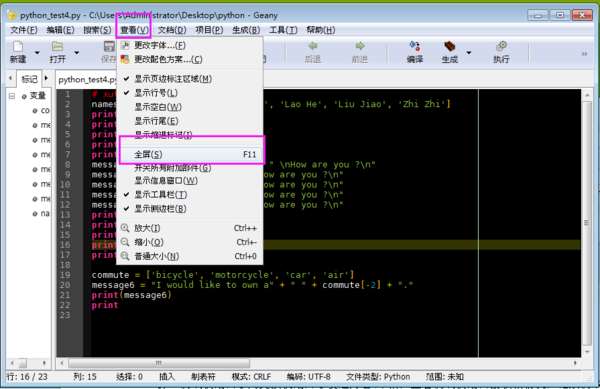Click the 前进 (Forward) green arrow icon
600x389 pixels.
(x=359, y=46)
